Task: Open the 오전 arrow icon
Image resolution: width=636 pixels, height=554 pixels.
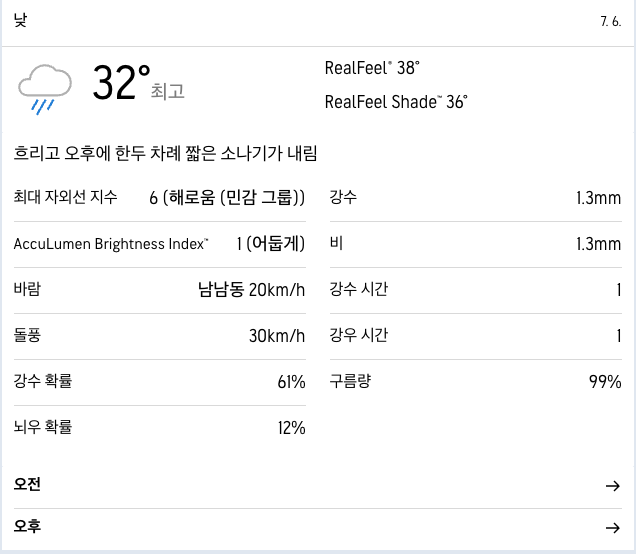Action: (x=612, y=485)
